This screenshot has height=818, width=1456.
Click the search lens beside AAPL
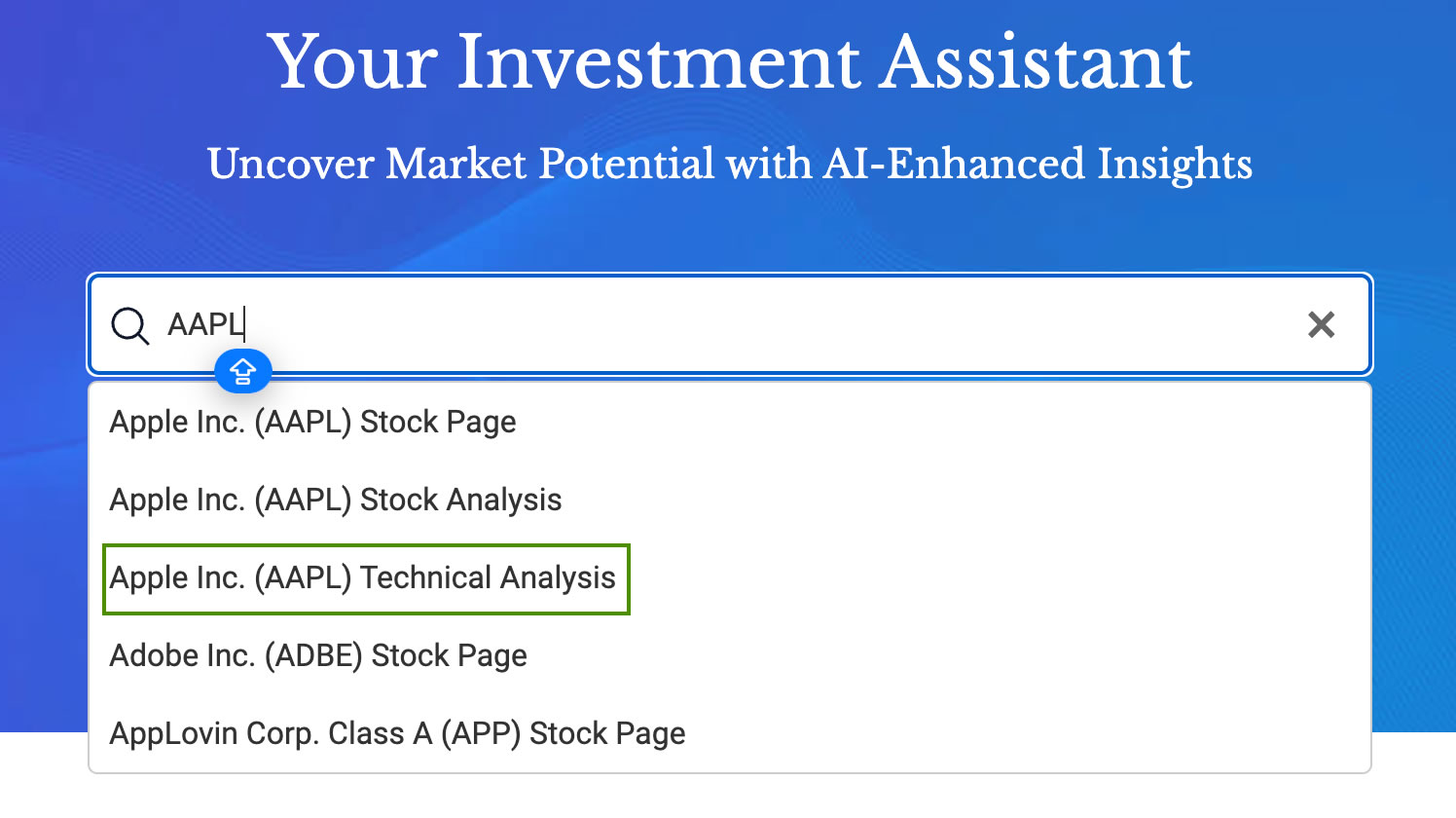coord(129,325)
